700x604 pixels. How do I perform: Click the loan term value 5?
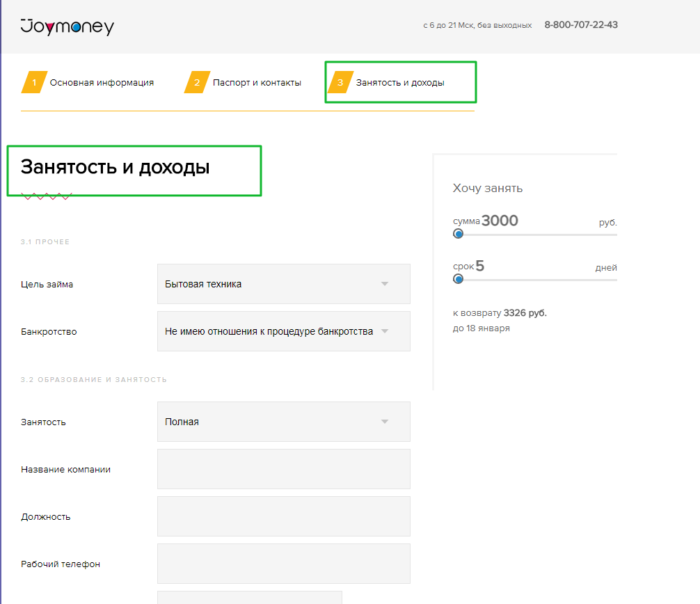[480, 266]
